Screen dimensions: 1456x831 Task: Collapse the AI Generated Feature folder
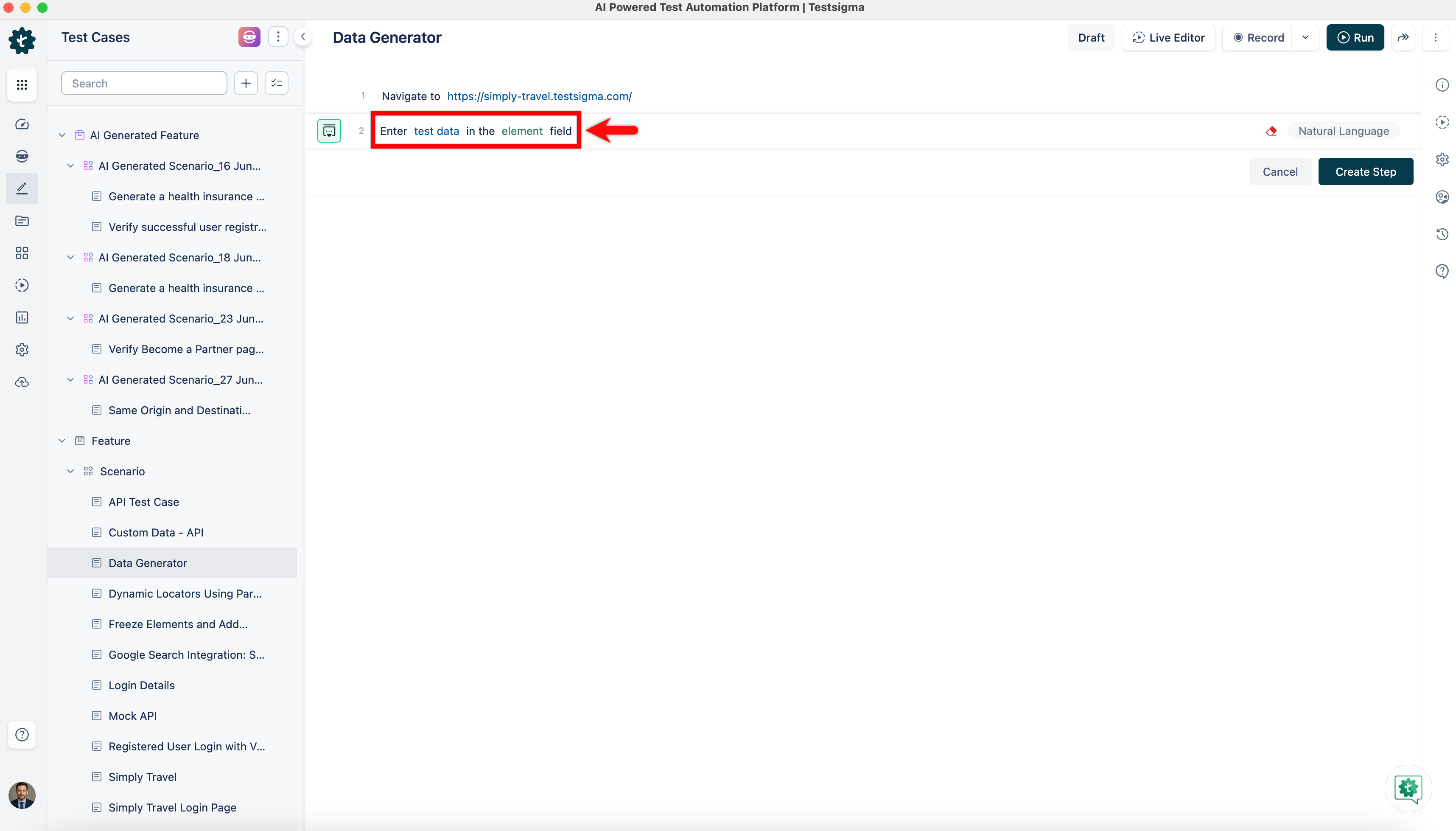click(62, 135)
